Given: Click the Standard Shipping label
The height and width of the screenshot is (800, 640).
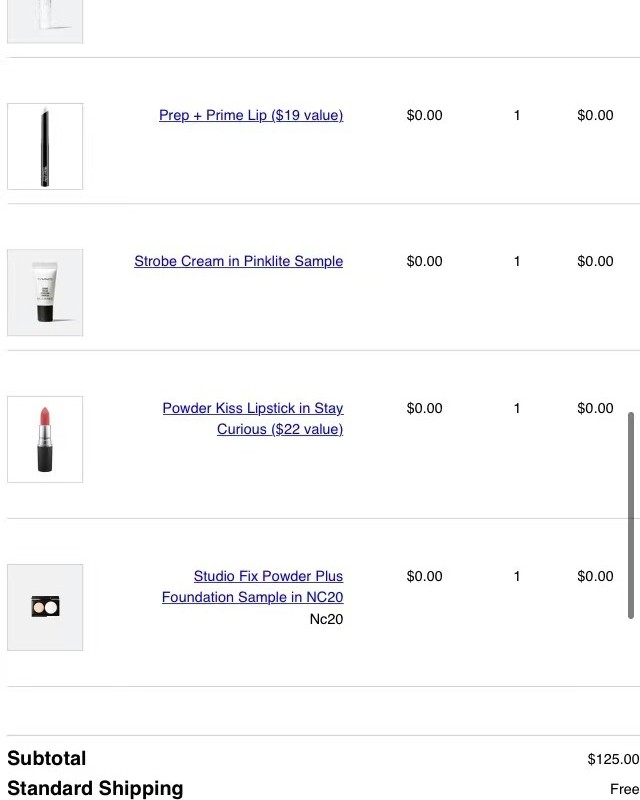Looking at the screenshot, I should (x=95, y=788).
